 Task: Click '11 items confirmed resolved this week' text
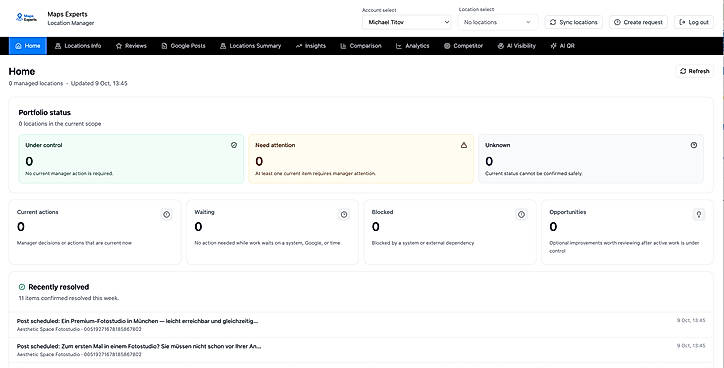69,298
